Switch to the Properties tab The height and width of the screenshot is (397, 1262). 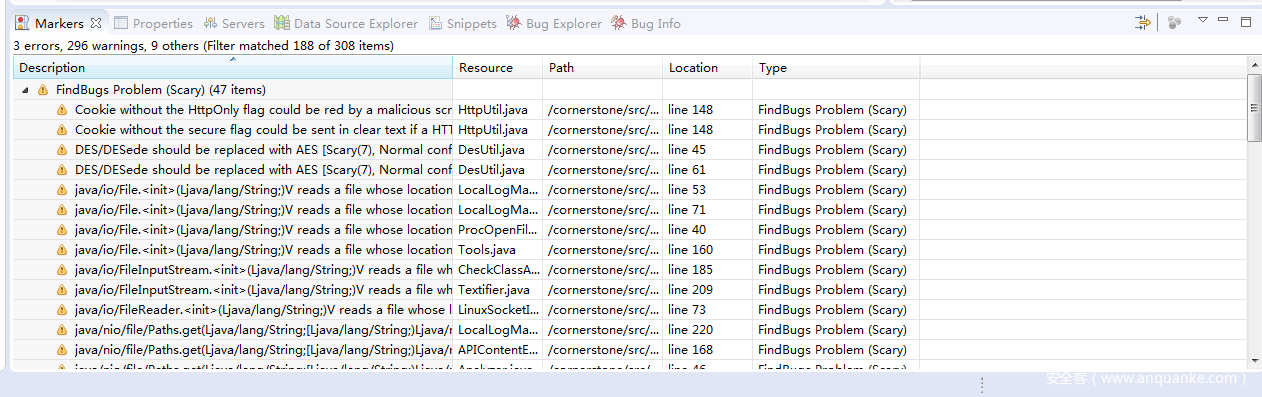(153, 23)
